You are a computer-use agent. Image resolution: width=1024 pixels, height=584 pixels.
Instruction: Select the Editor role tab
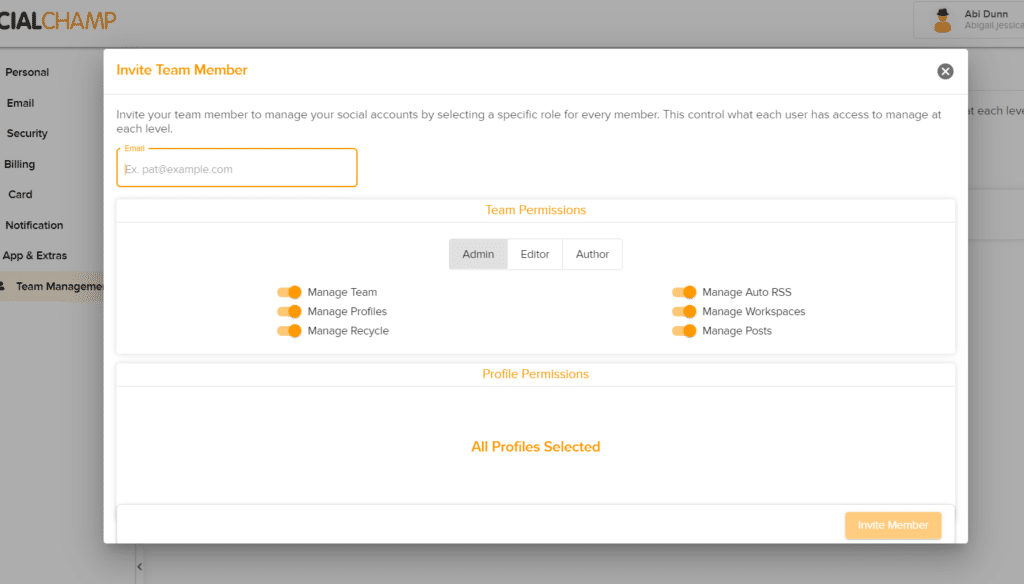click(x=535, y=254)
